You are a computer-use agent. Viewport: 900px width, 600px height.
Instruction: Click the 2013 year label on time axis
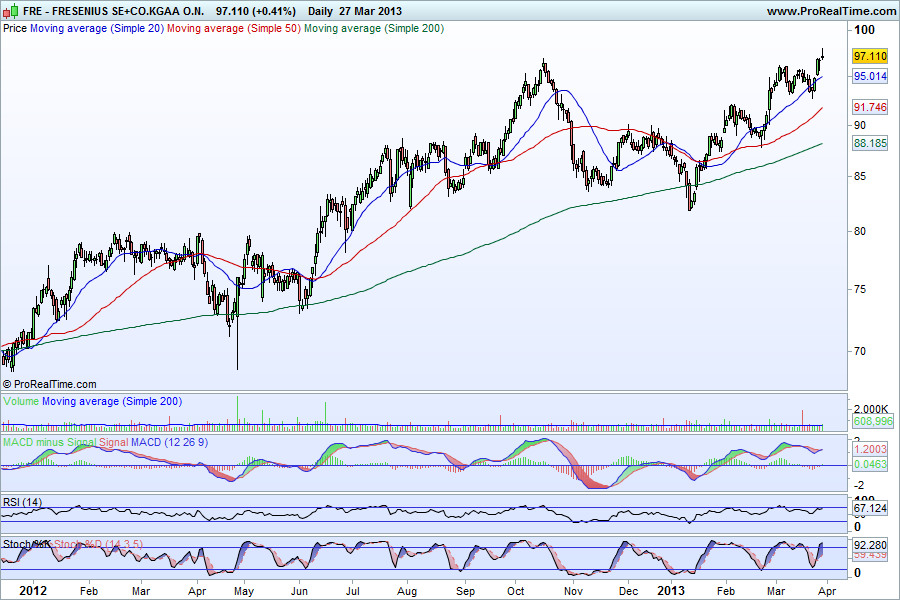(671, 591)
